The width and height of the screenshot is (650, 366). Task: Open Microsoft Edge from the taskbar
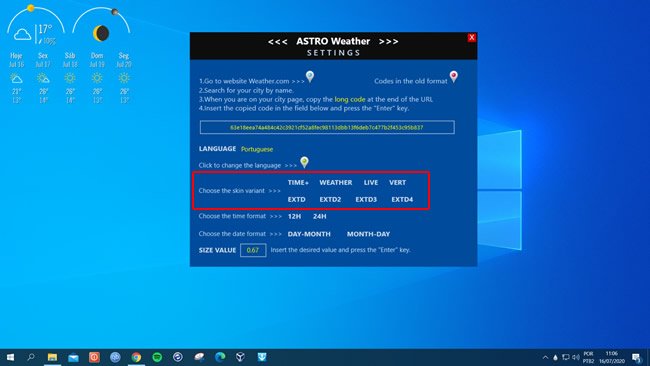220,357
